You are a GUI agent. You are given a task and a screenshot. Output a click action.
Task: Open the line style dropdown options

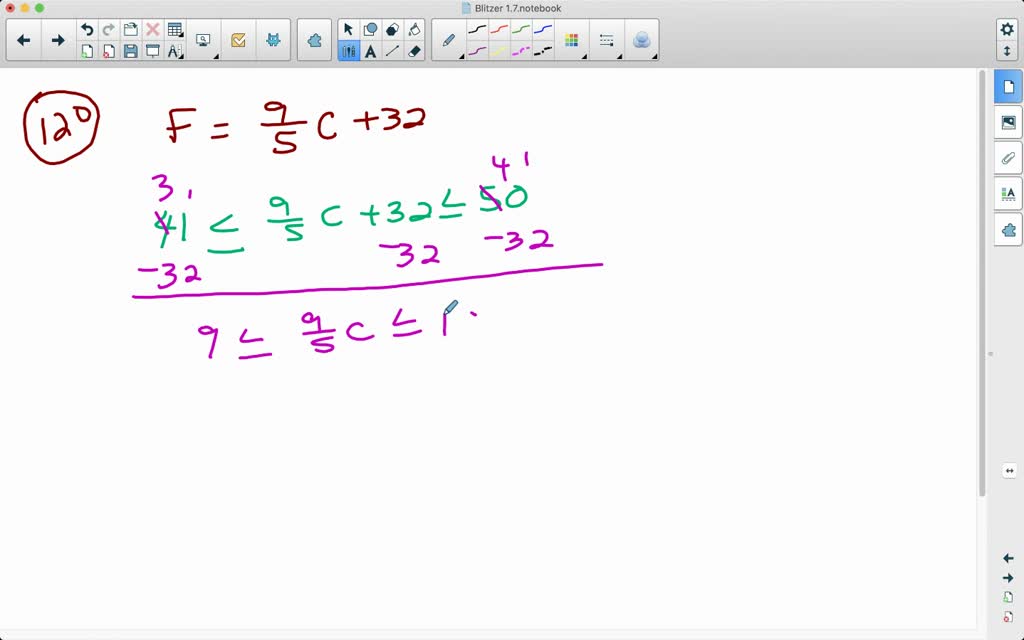click(x=620, y=55)
